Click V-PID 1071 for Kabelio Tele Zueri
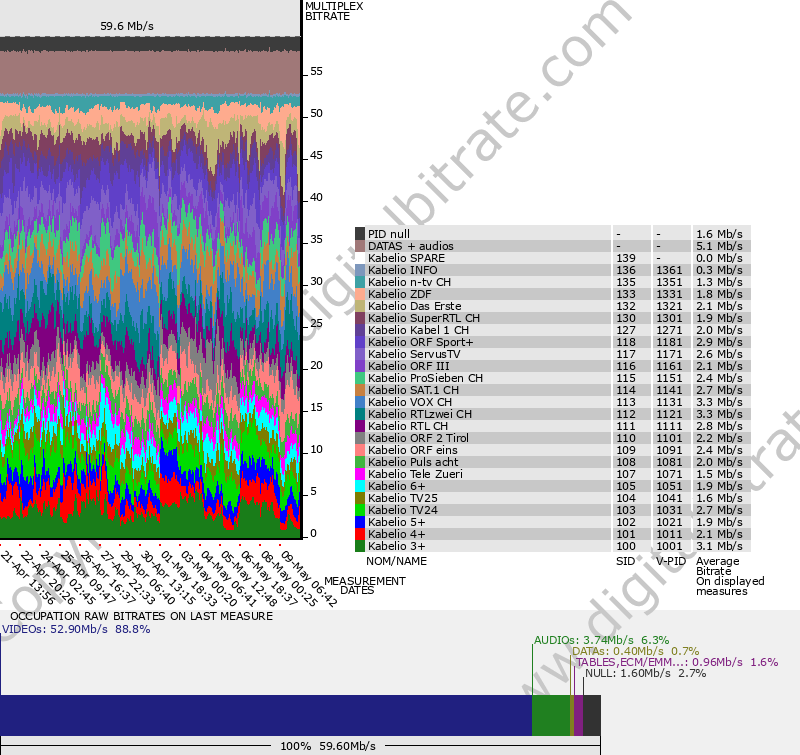This screenshot has height=755, width=800. pos(669,474)
